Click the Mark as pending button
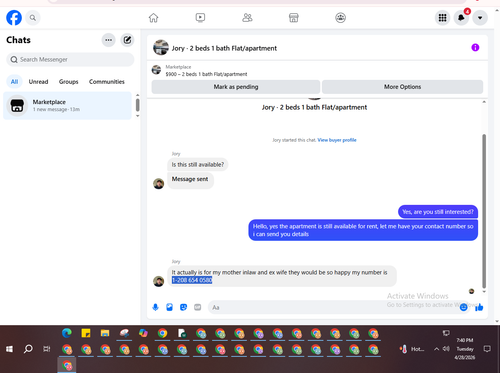 [236, 87]
